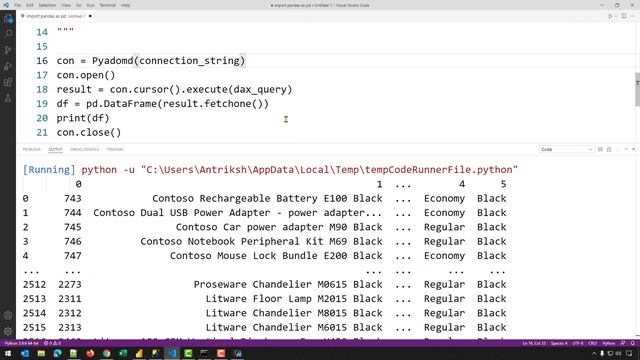Open the Selection menu
The height and width of the screenshot is (360, 640).
47,5
